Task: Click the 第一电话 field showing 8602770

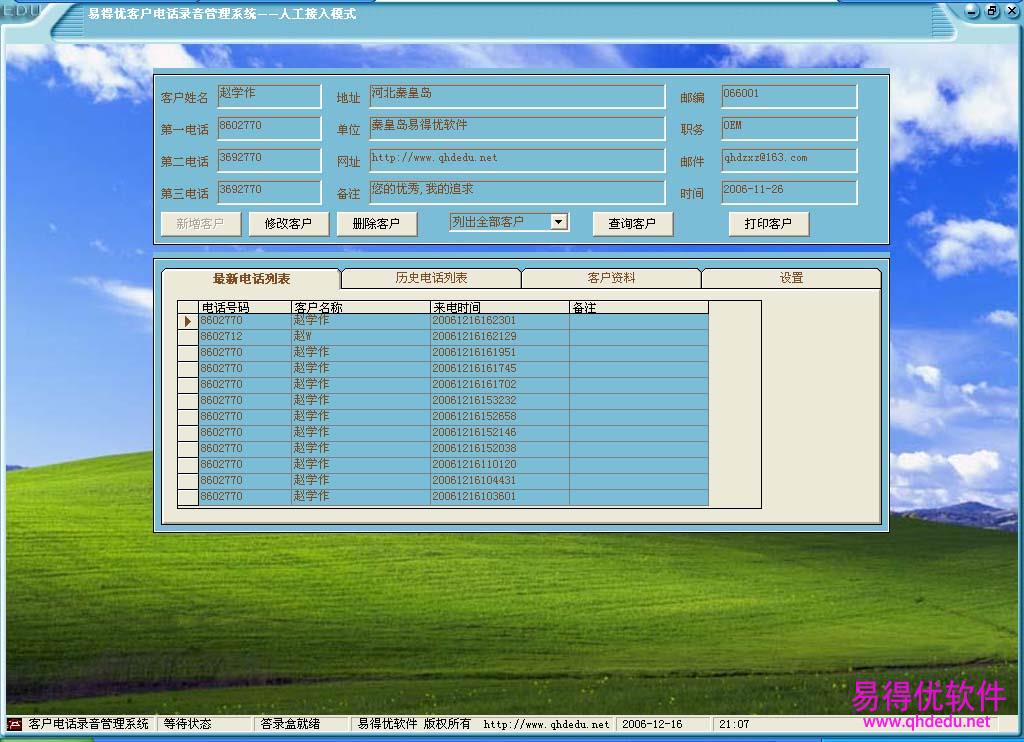Action: [x=269, y=128]
